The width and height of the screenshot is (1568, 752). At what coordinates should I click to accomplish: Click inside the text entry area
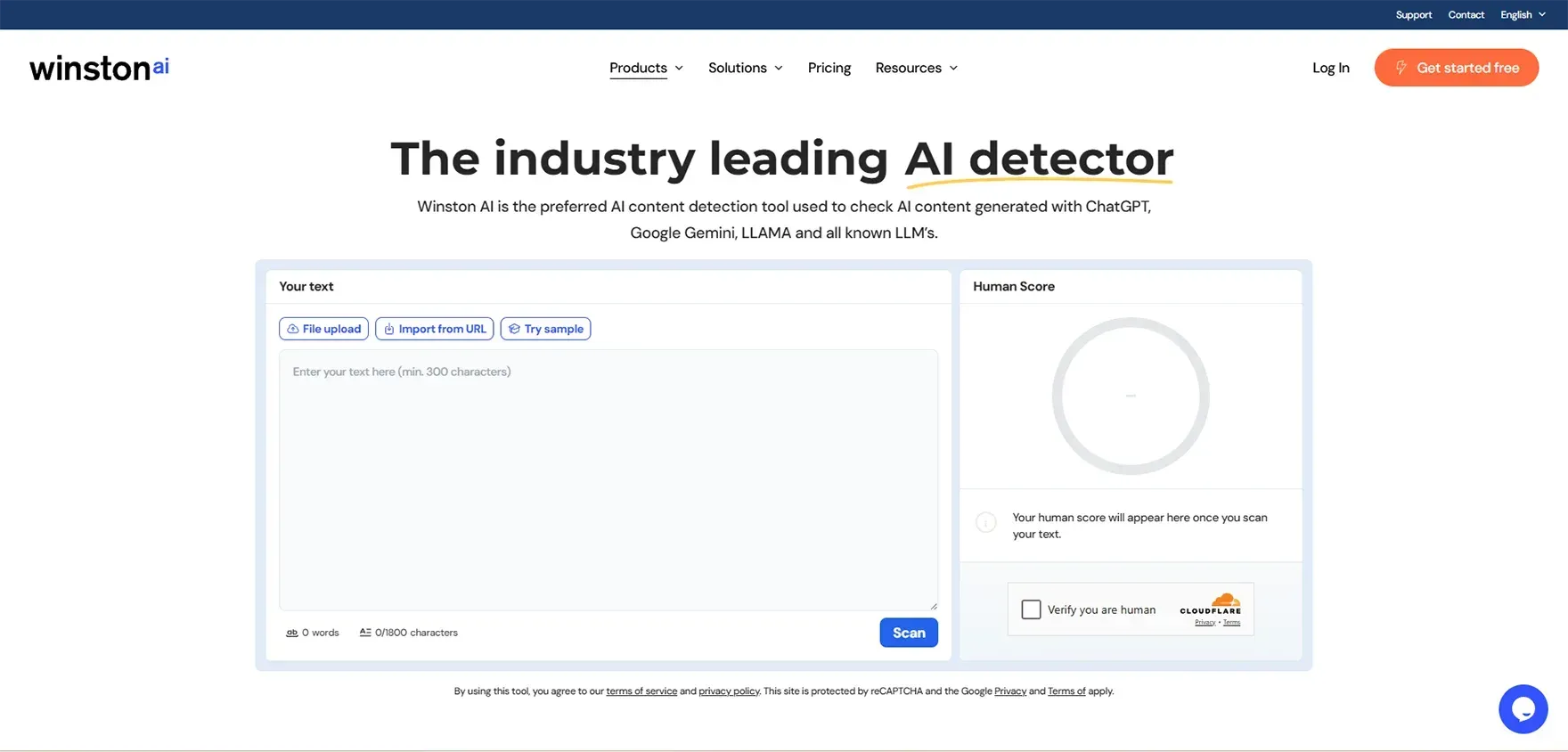(x=608, y=481)
